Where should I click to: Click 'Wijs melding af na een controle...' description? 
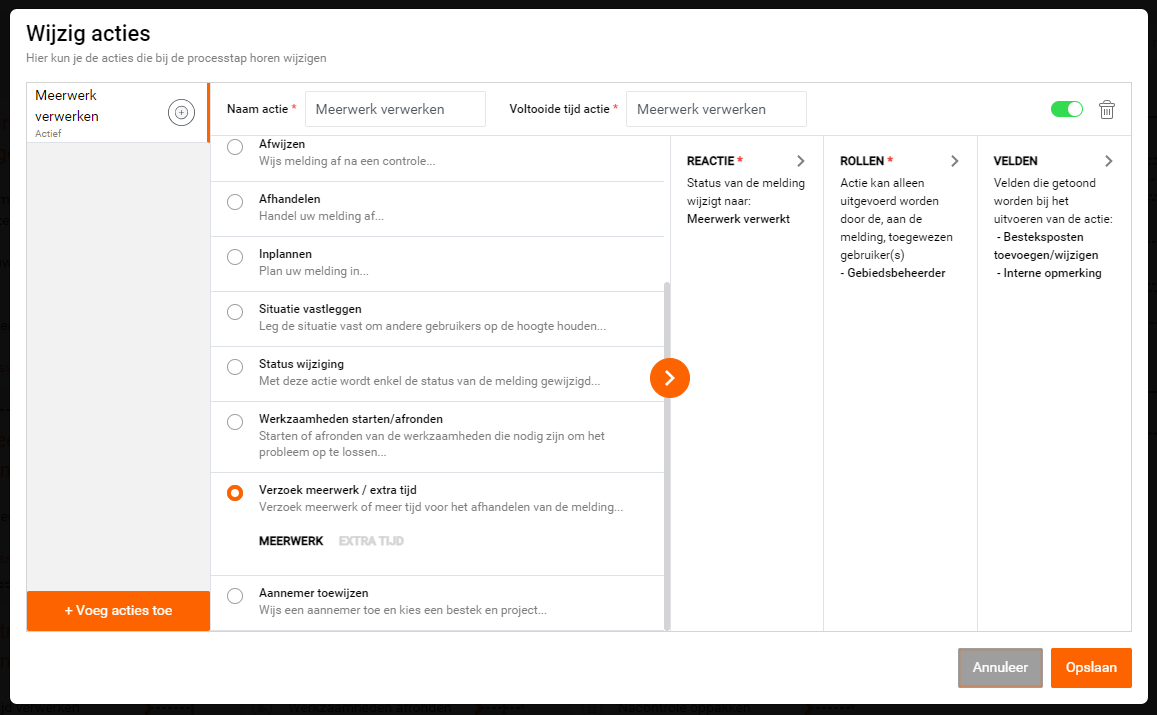point(347,161)
